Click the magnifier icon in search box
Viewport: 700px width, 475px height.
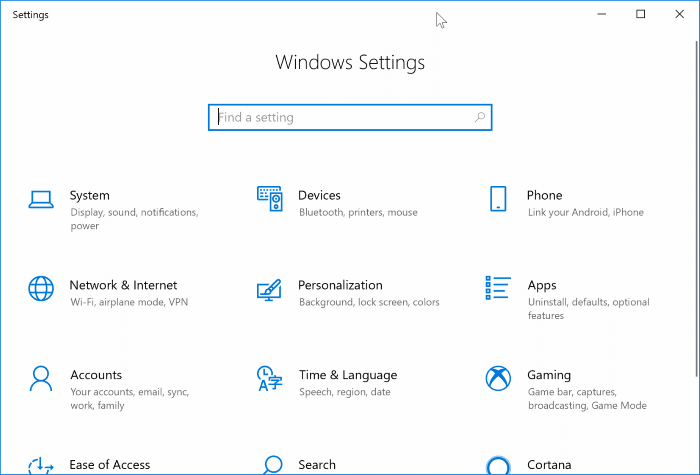[x=480, y=117]
